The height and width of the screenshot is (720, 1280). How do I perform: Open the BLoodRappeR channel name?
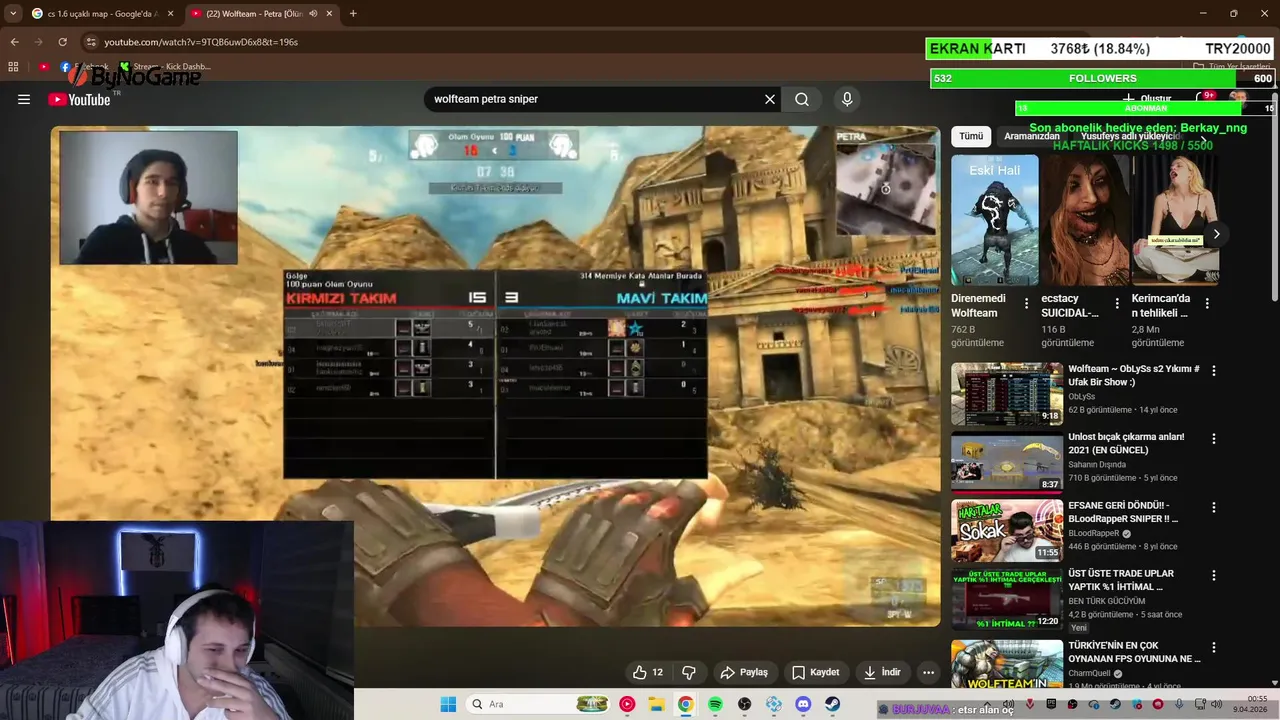tap(1093, 533)
